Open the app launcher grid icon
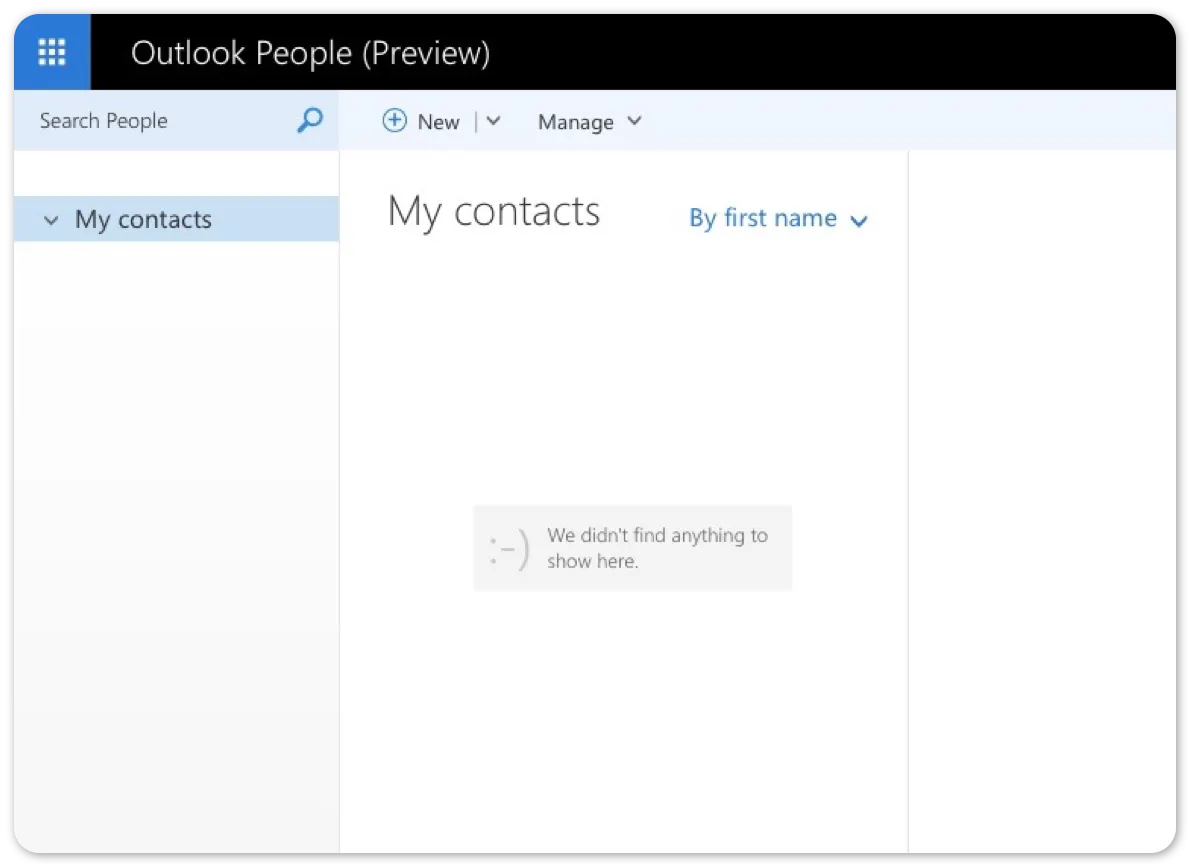Viewport: 1190px width, 868px height. coord(51,51)
